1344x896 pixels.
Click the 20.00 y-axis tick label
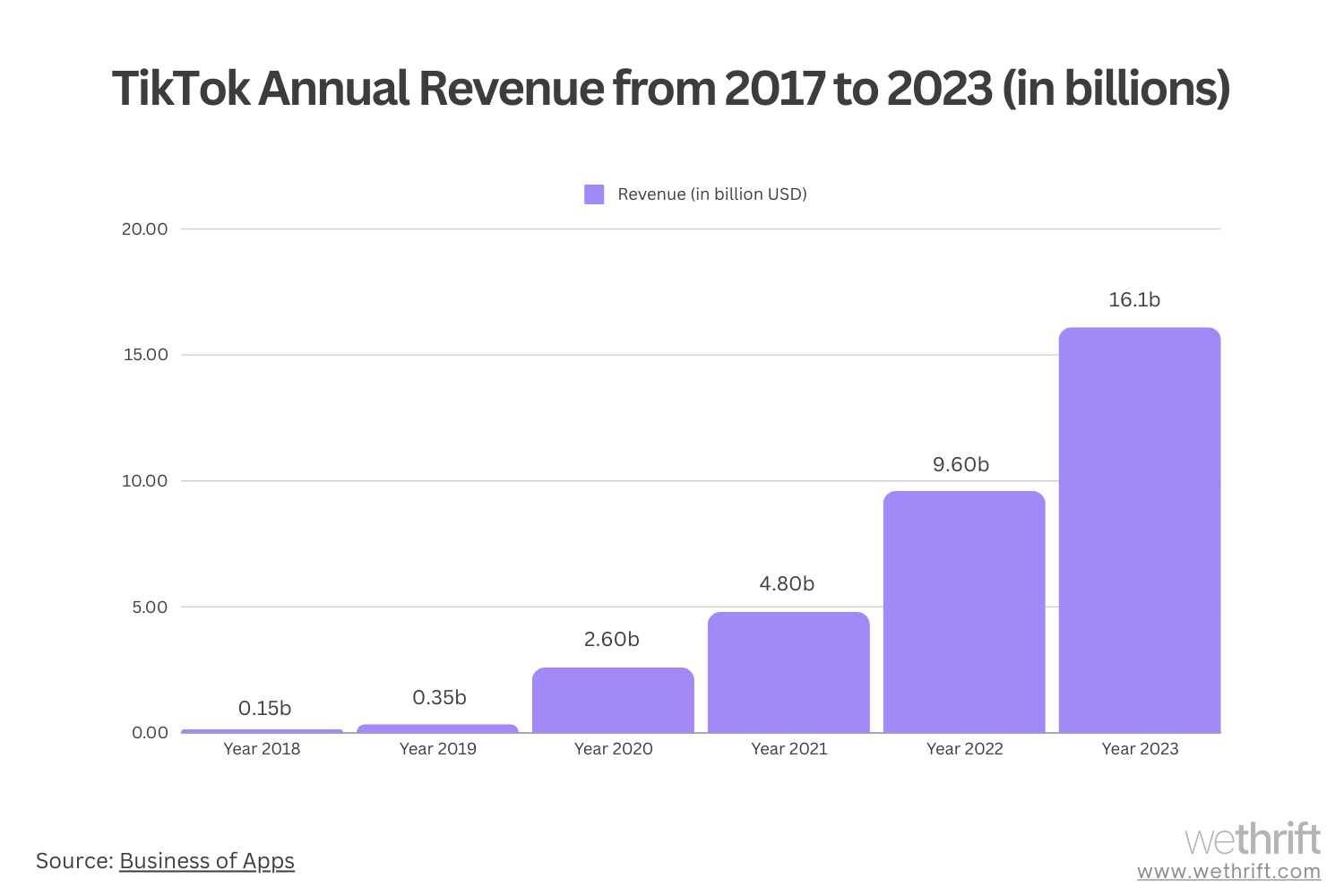[144, 229]
